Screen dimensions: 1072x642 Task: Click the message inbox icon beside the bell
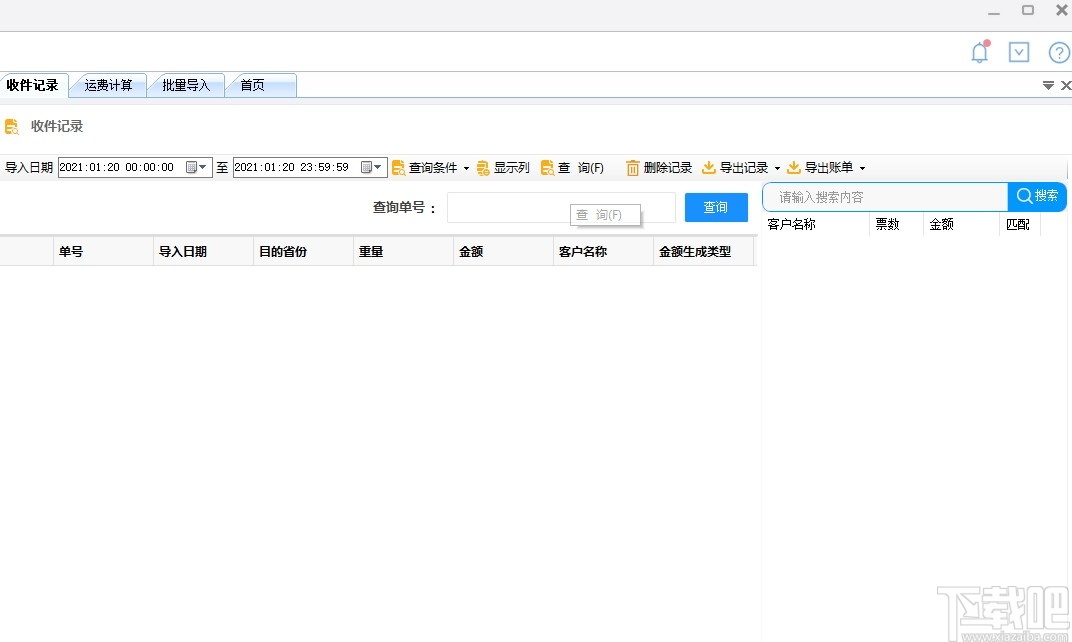tap(1019, 52)
